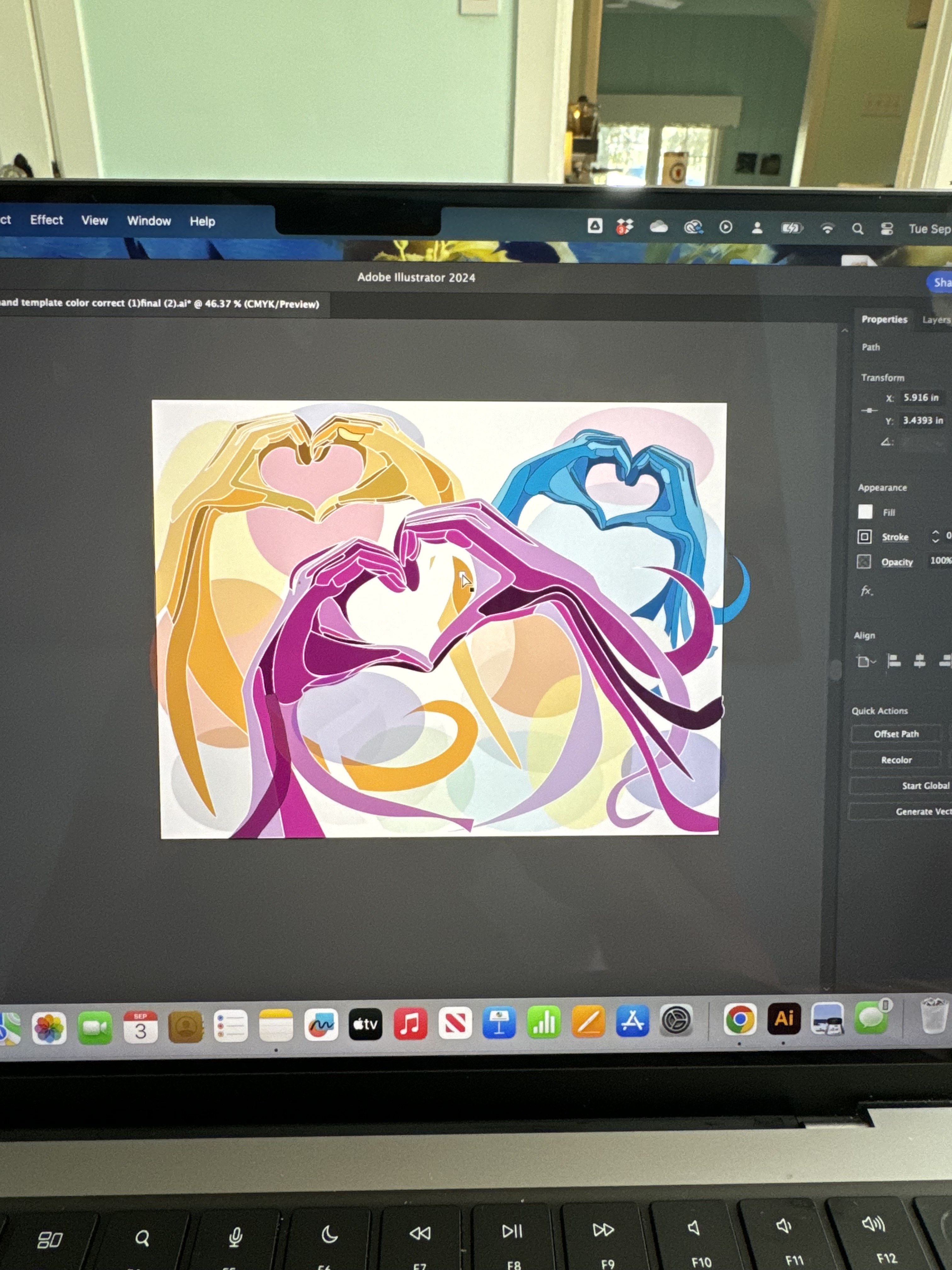
Task: Open macOS Control Center toggles icon
Action: [x=887, y=228]
